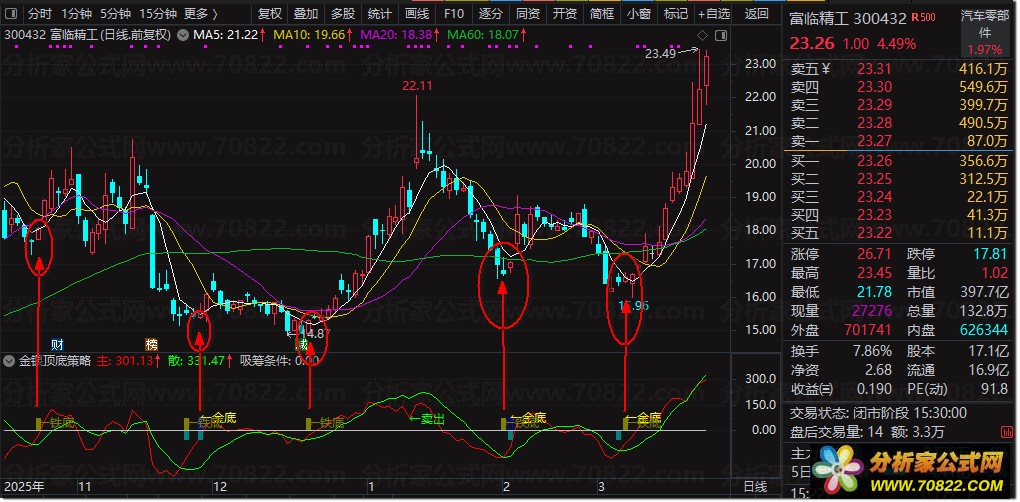
Task: Click 买四 bid price 23.23
Action: tap(874, 215)
